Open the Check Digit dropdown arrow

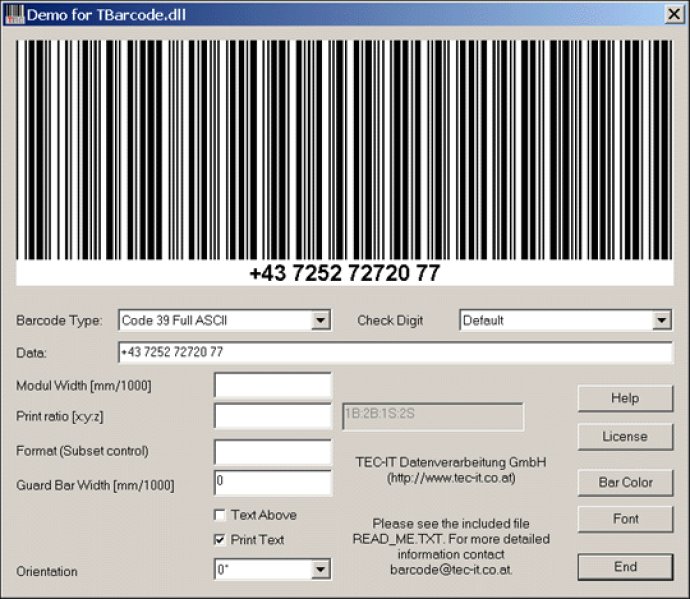point(661,320)
